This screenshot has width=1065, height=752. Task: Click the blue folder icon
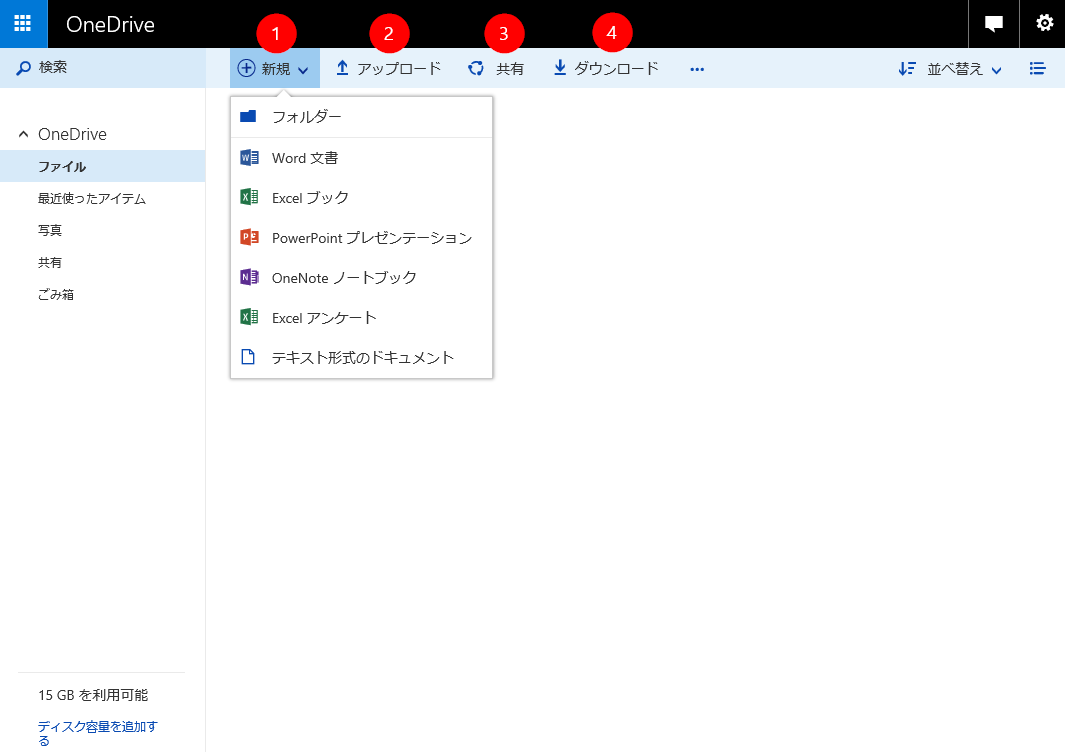coord(248,116)
